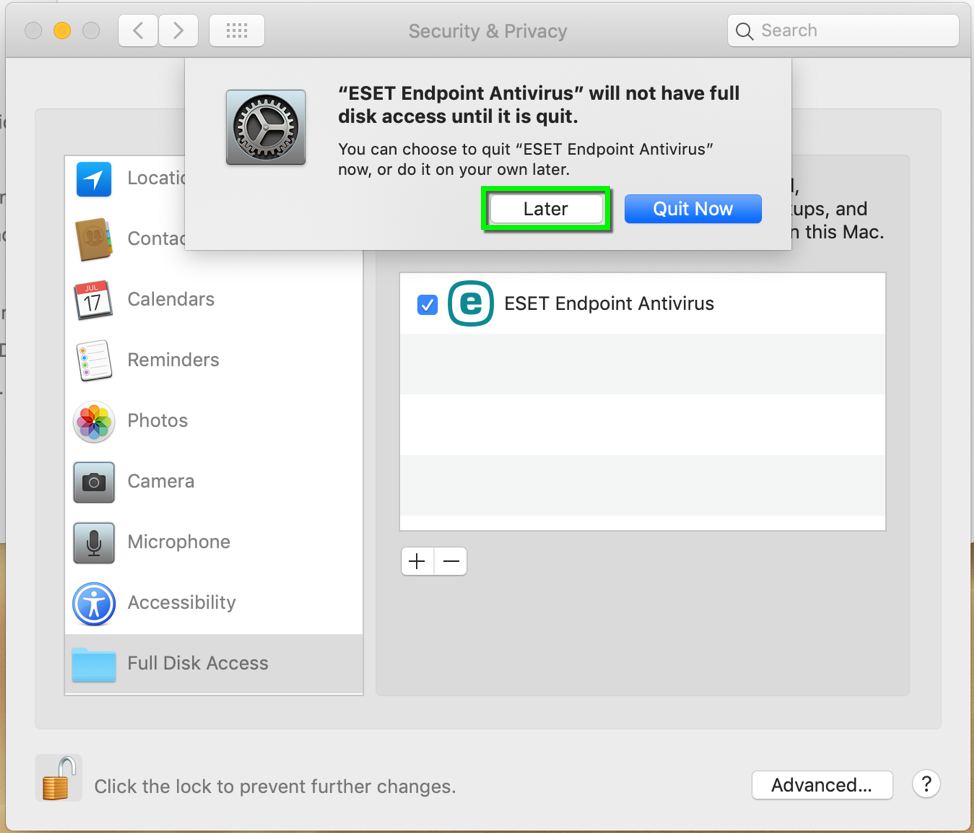Image resolution: width=974 pixels, height=833 pixels.
Task: Uncheck ESET Endpoint Antivirus checkbox
Action: tap(427, 304)
